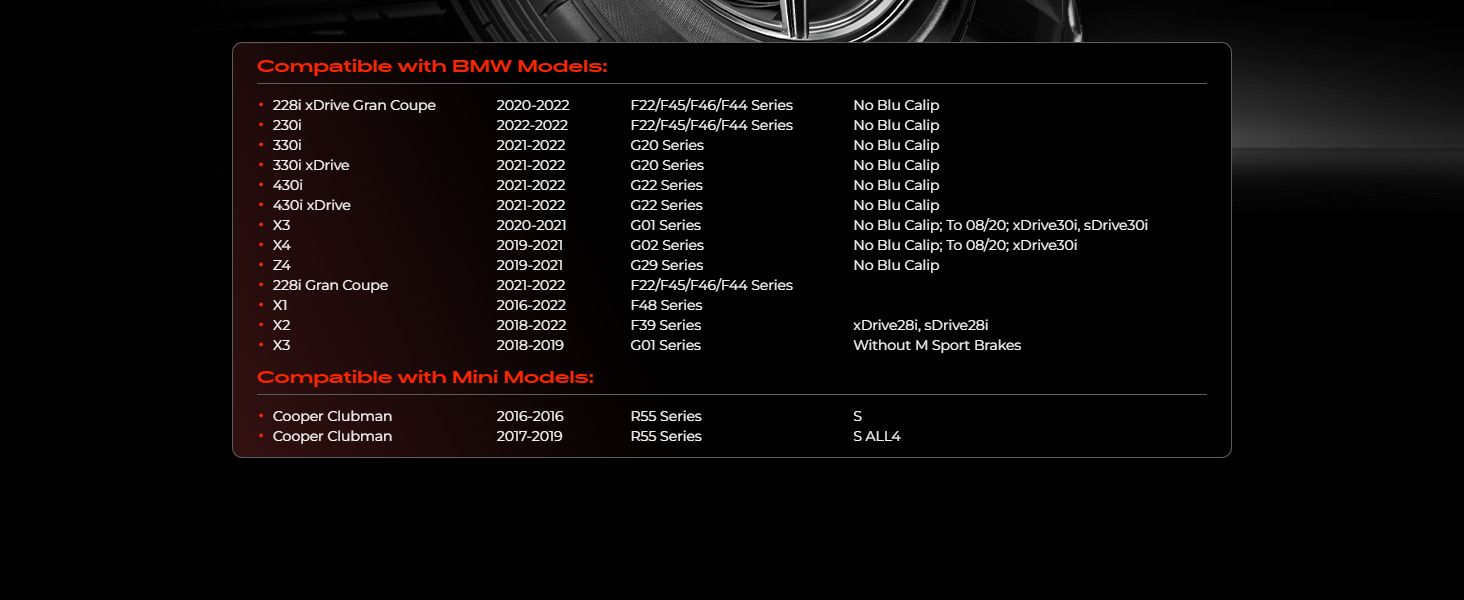Click the note ending 'xDrive30i, sDrive30i'
Viewport: 1464px width, 600px height.
click(x=1000, y=225)
